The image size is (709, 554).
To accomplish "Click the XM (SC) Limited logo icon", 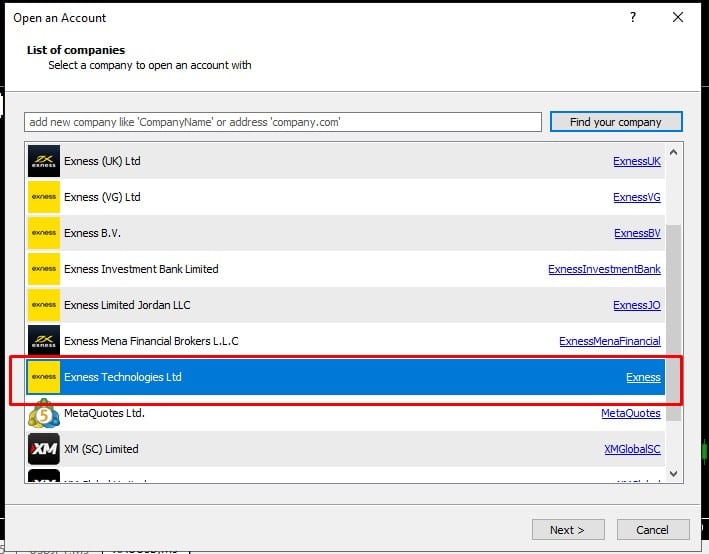I will click(44, 449).
